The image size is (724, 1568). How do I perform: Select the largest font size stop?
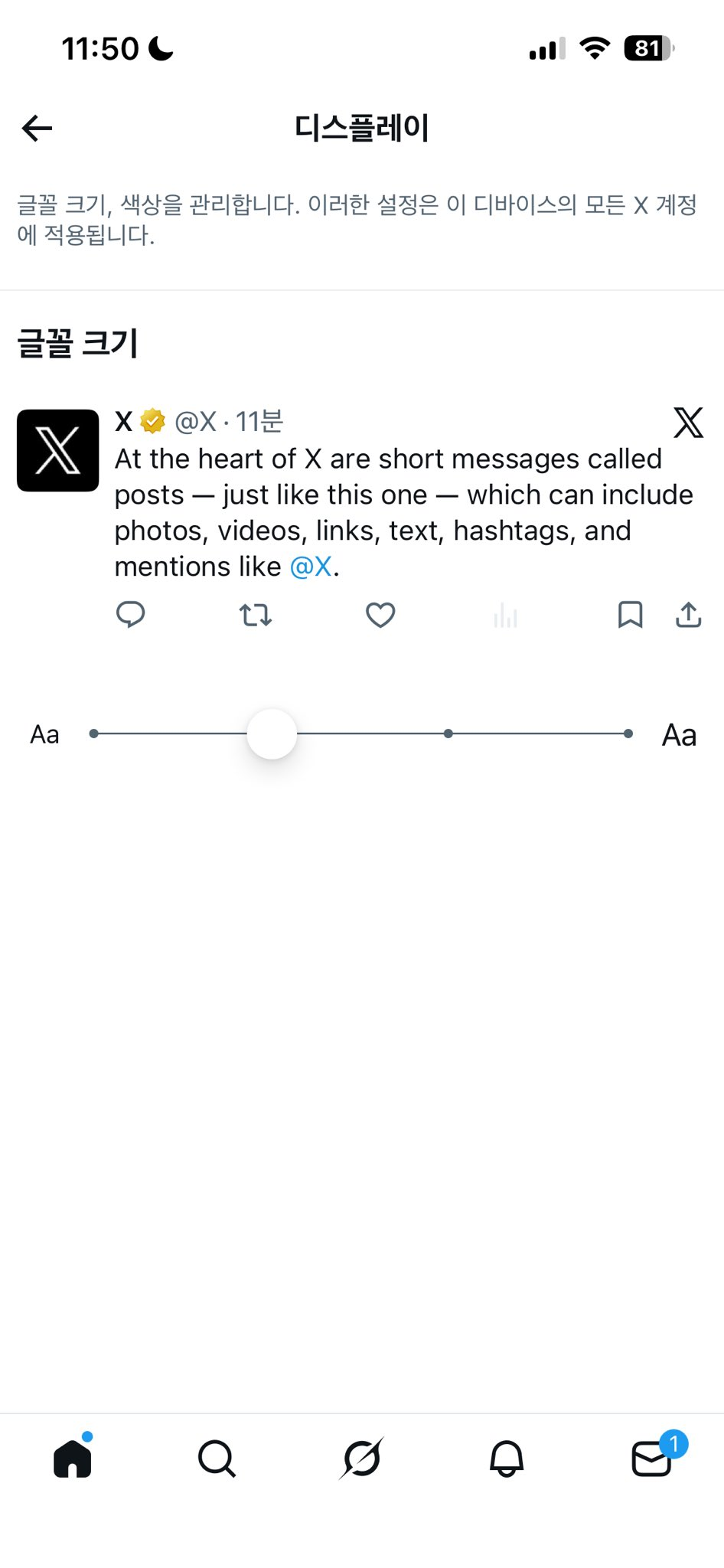pos(628,733)
